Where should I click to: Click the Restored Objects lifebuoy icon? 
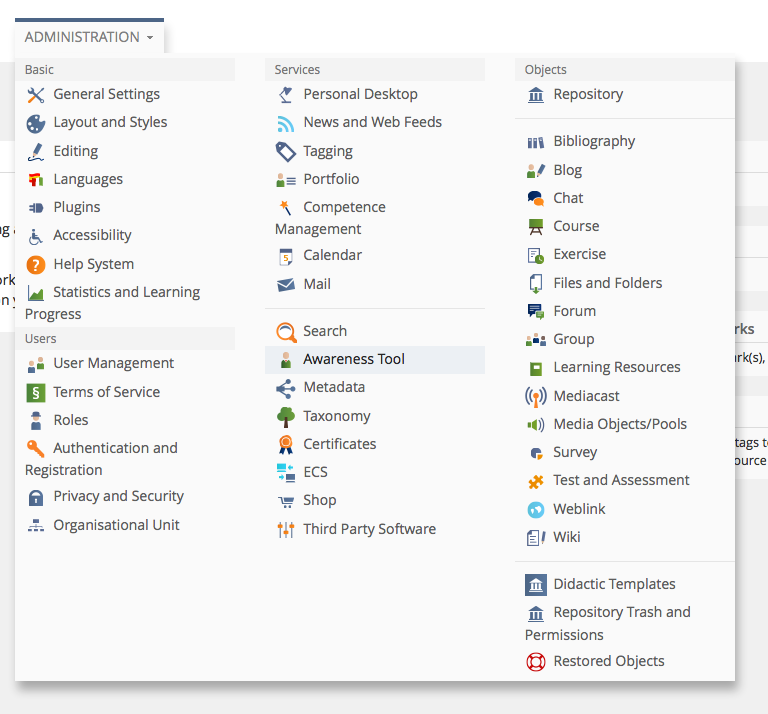[536, 662]
